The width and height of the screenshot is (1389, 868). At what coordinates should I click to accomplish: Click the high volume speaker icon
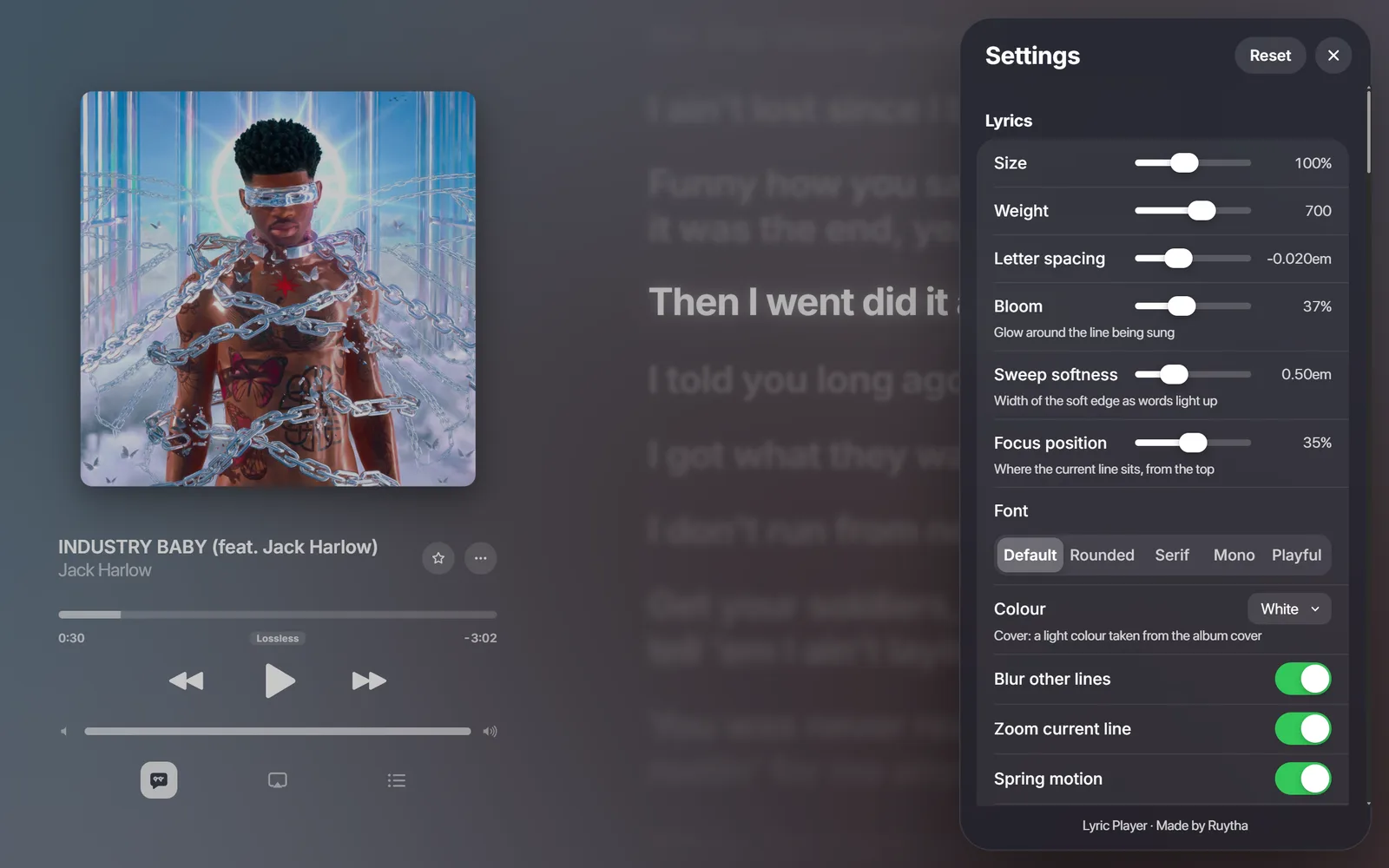[490, 731]
